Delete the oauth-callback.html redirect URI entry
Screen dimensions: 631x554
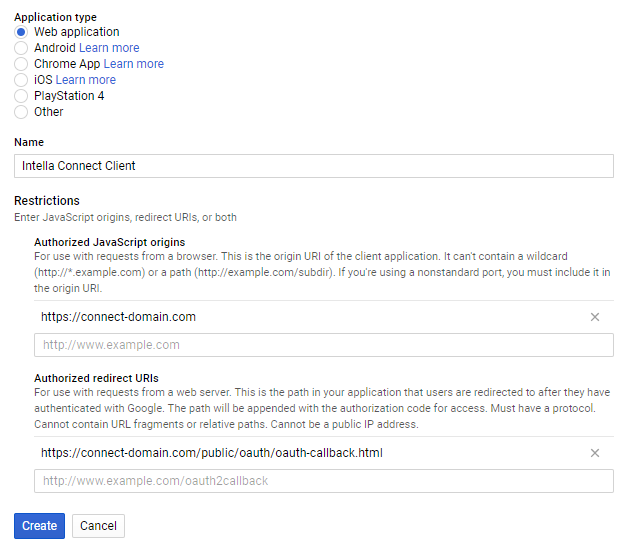[595, 453]
